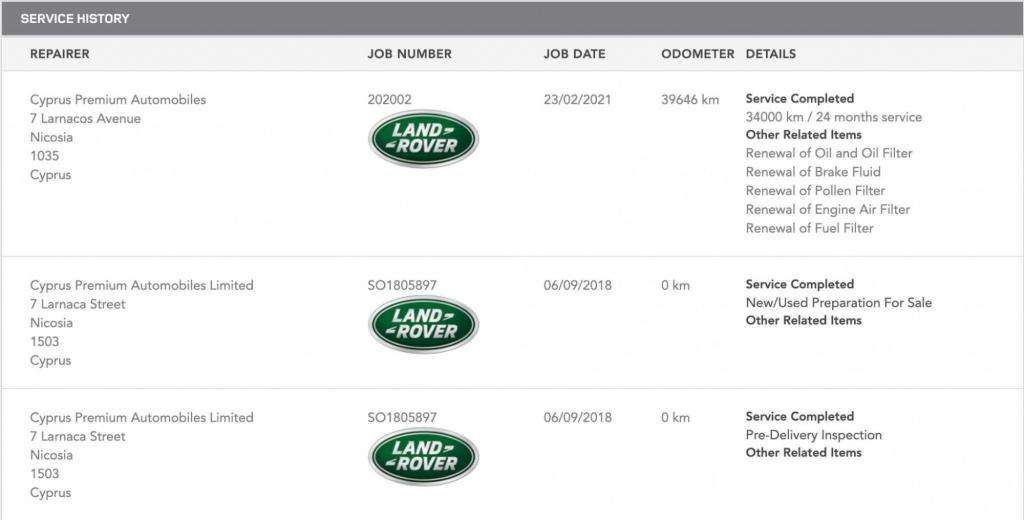Click the Job Date column header
This screenshot has width=1024, height=520.
click(574, 54)
